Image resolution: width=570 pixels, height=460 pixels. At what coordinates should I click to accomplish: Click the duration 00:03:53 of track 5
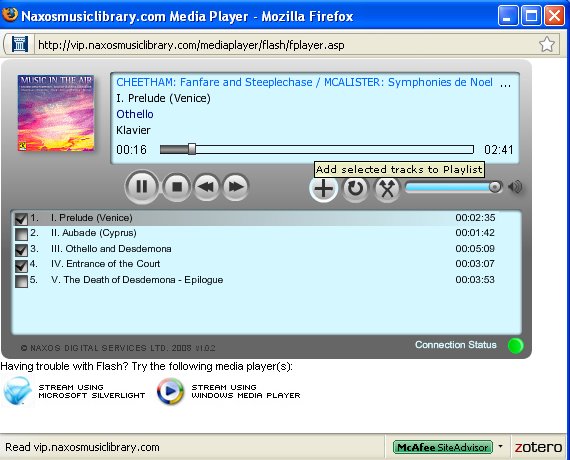[475, 280]
